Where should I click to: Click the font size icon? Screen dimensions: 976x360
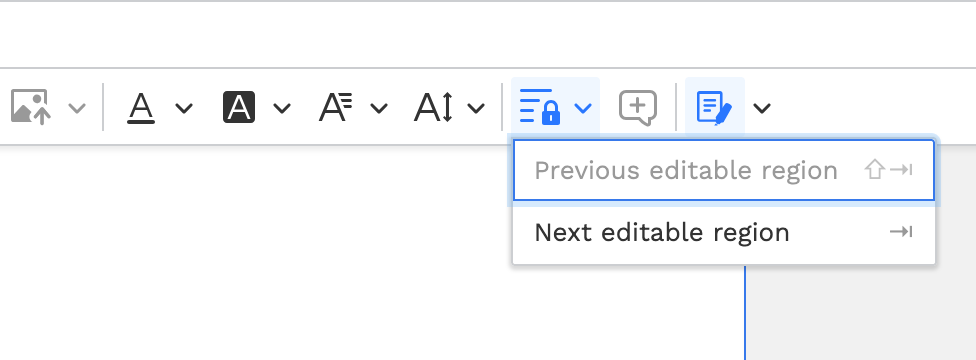pyautogui.click(x=433, y=107)
